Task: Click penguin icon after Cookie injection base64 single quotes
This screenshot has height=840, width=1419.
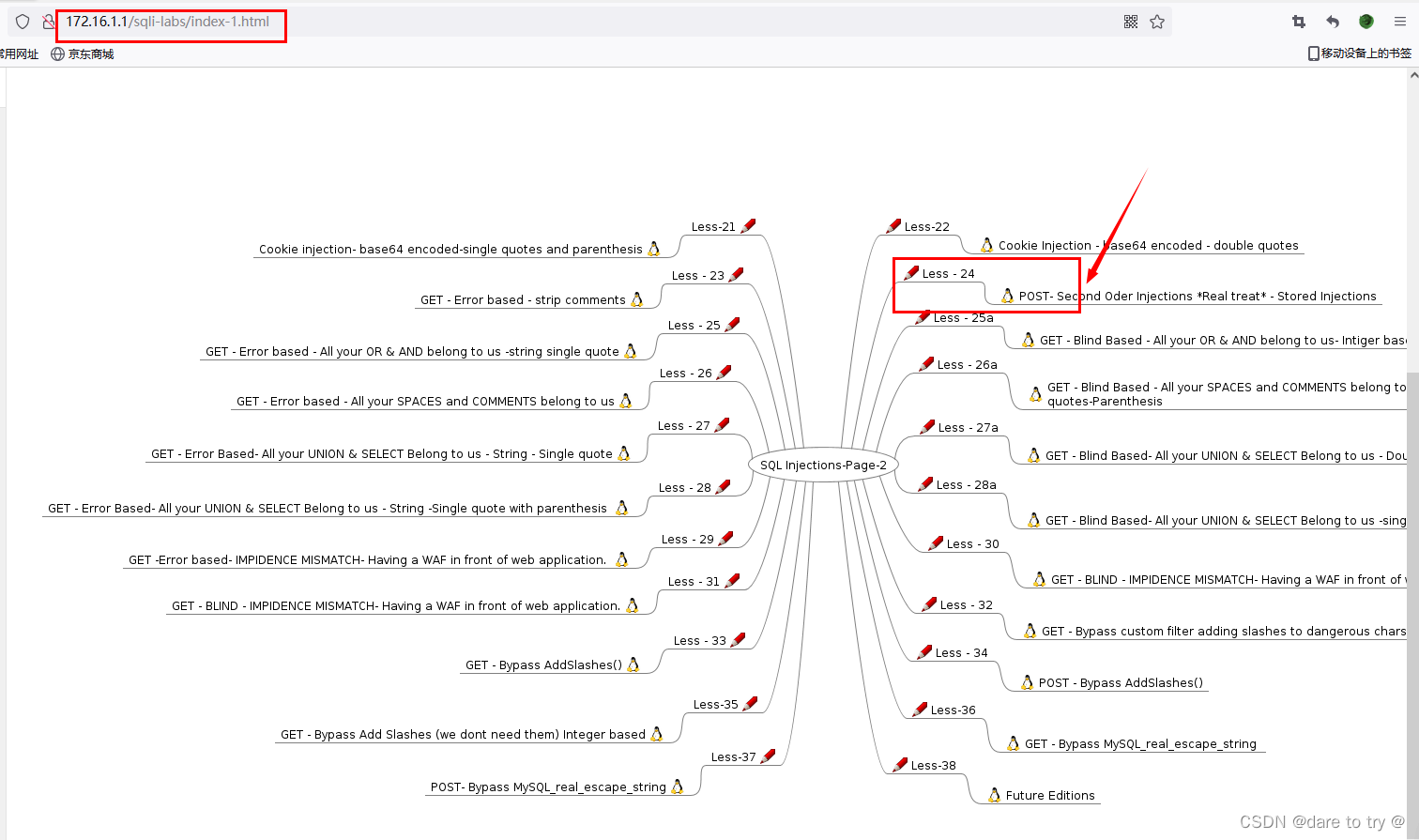Action: click(654, 249)
